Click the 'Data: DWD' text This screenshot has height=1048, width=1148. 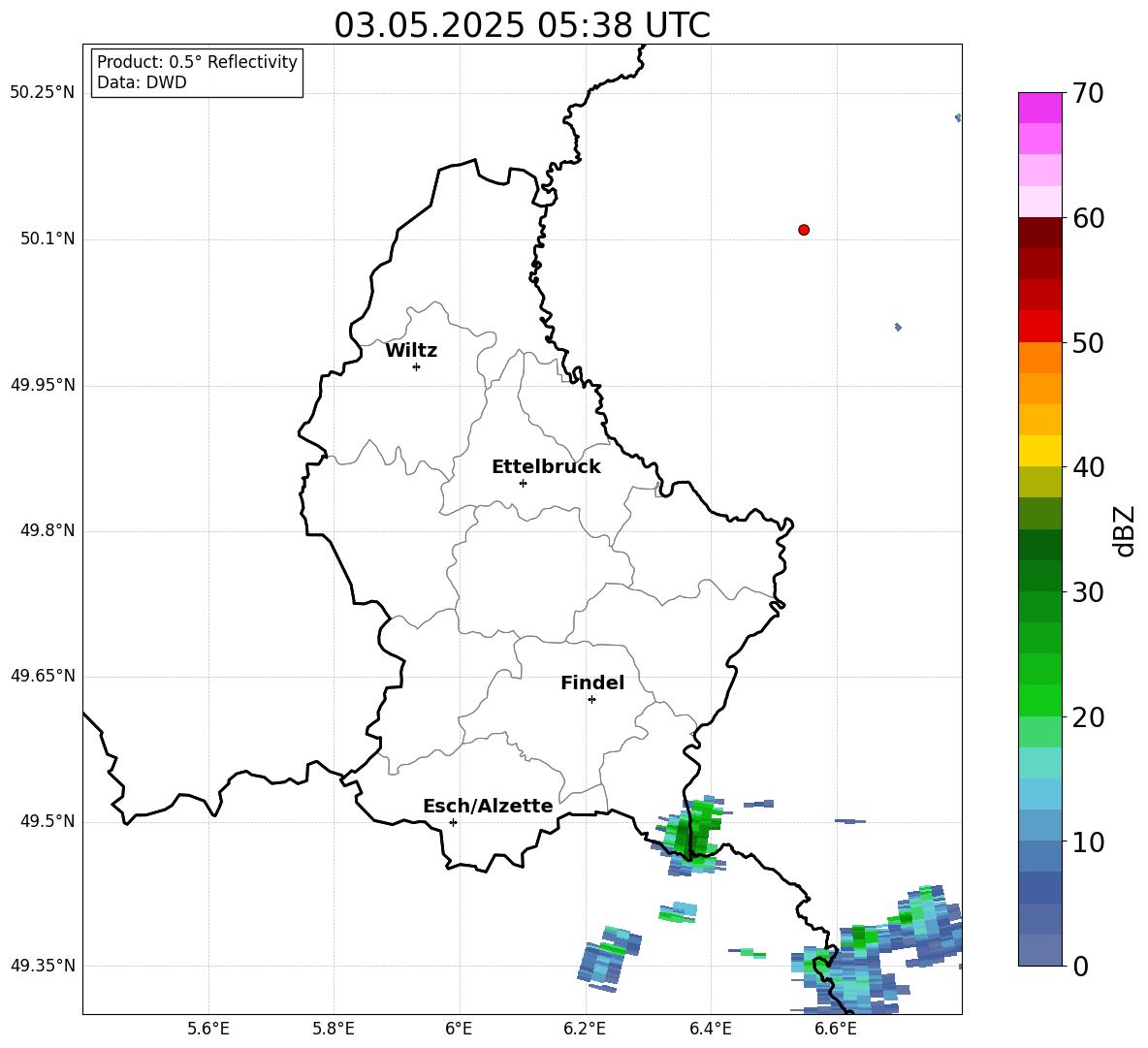[142, 82]
